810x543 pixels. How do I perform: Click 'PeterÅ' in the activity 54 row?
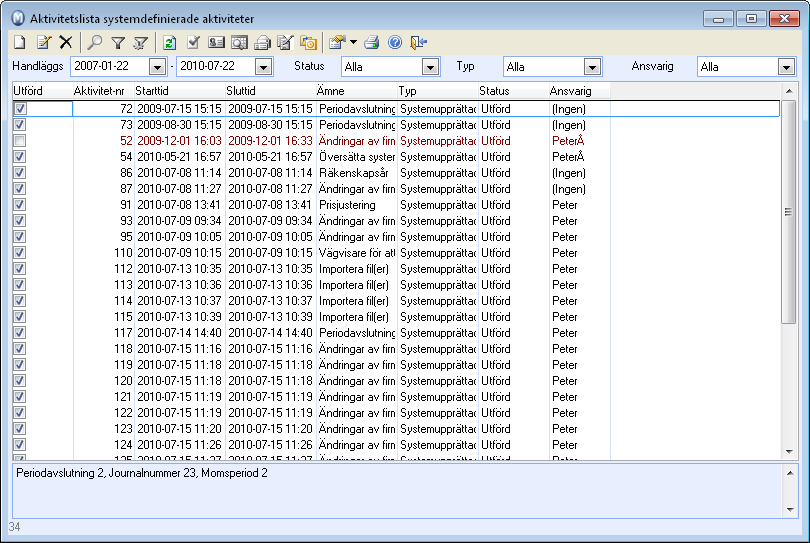tap(568, 157)
